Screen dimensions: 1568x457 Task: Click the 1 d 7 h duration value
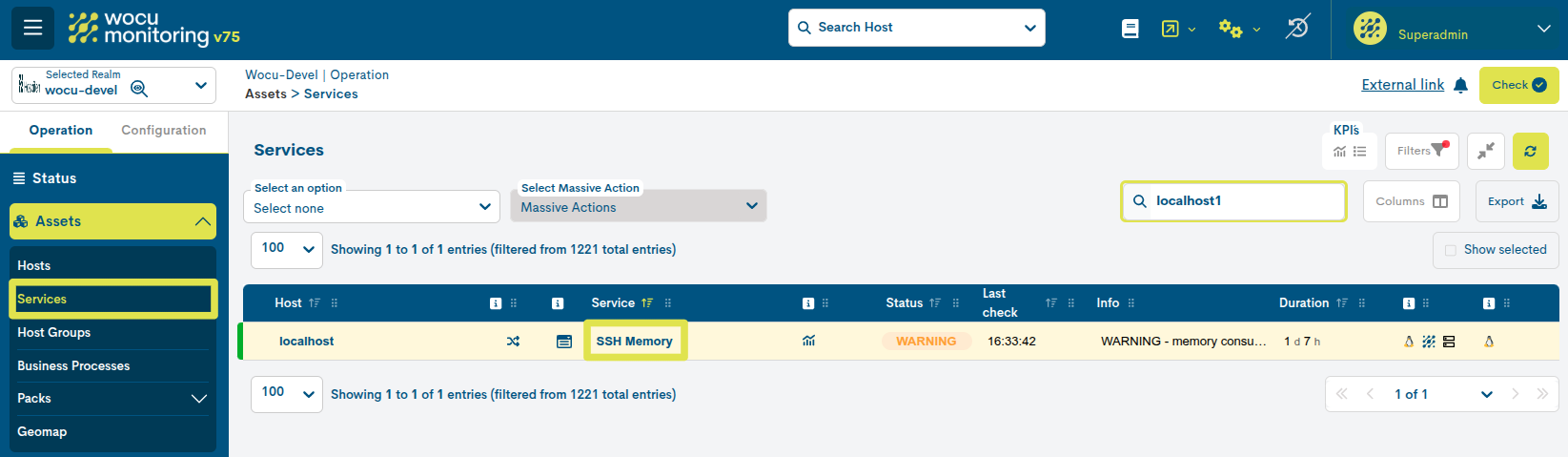(1302, 341)
